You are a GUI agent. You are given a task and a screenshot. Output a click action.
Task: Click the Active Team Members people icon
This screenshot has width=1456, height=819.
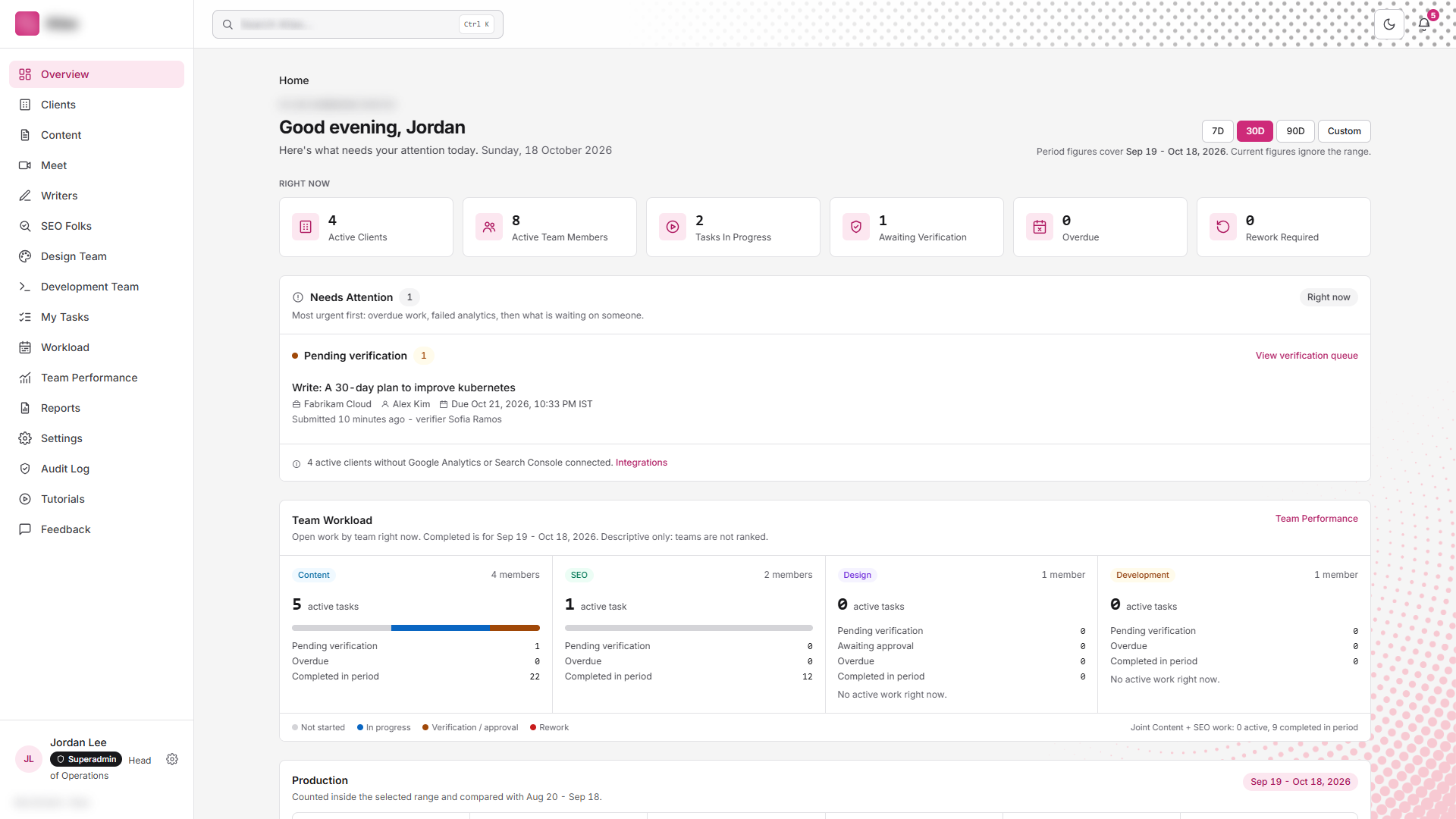point(489,227)
